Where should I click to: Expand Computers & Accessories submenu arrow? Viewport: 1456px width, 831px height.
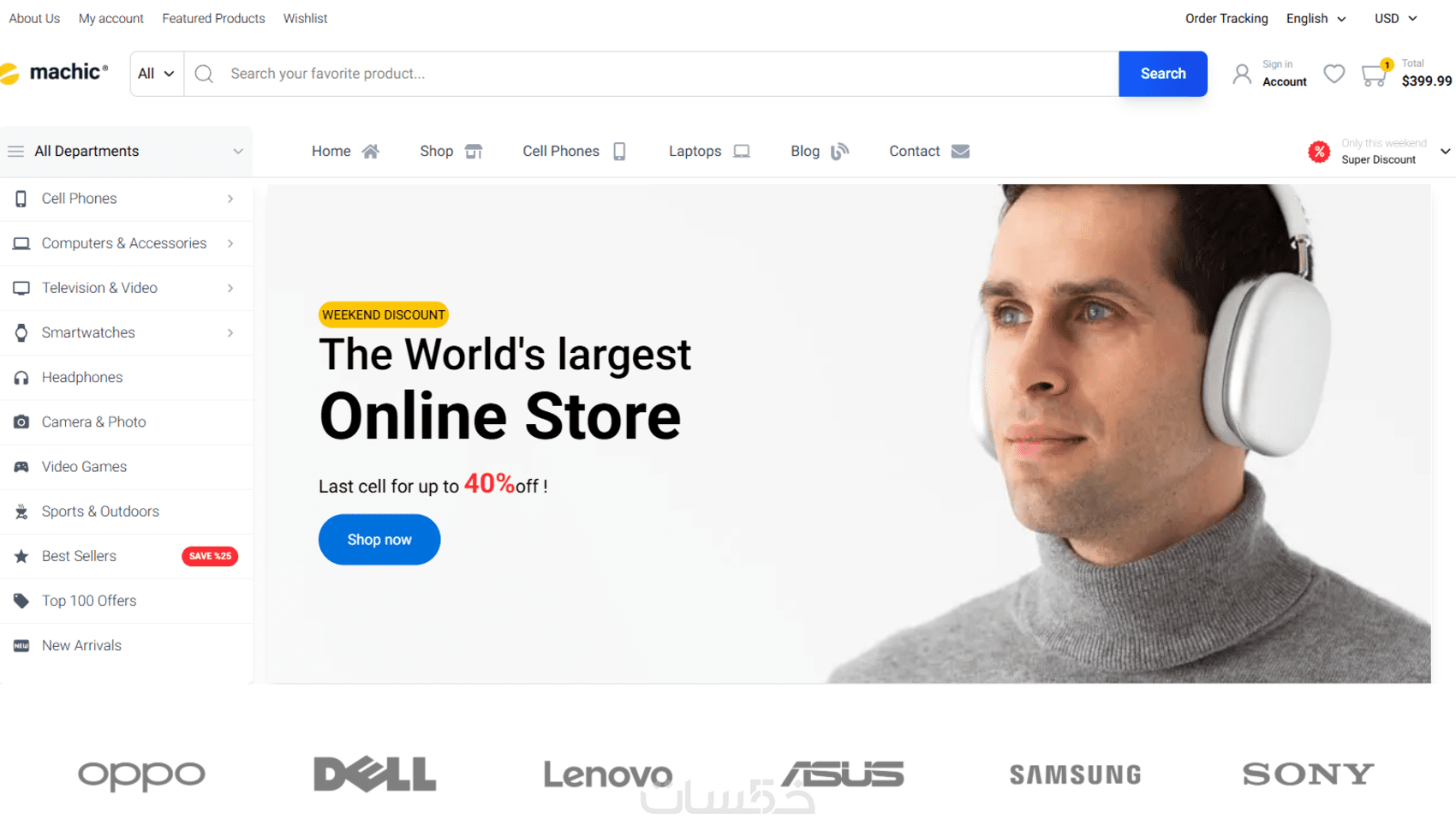(230, 244)
